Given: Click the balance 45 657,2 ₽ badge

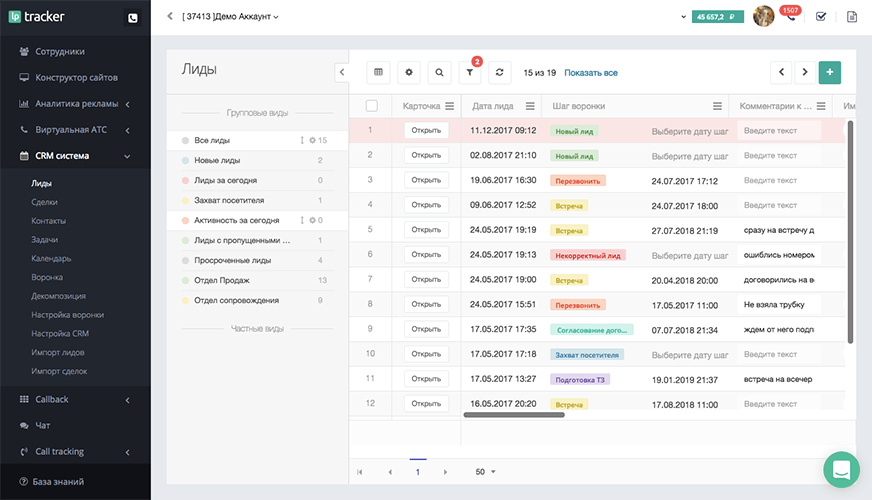Looking at the screenshot, I should [x=717, y=17].
